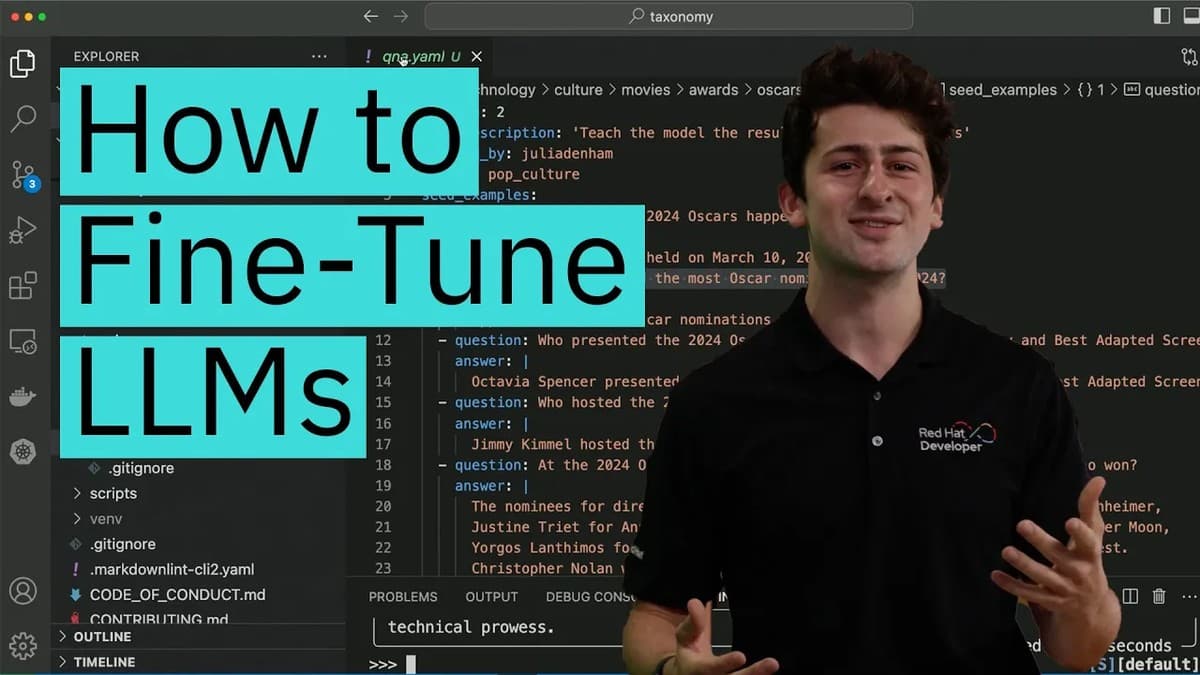Select the awards breadcrumb segment
1200x675 pixels.
pyautogui.click(x=713, y=90)
